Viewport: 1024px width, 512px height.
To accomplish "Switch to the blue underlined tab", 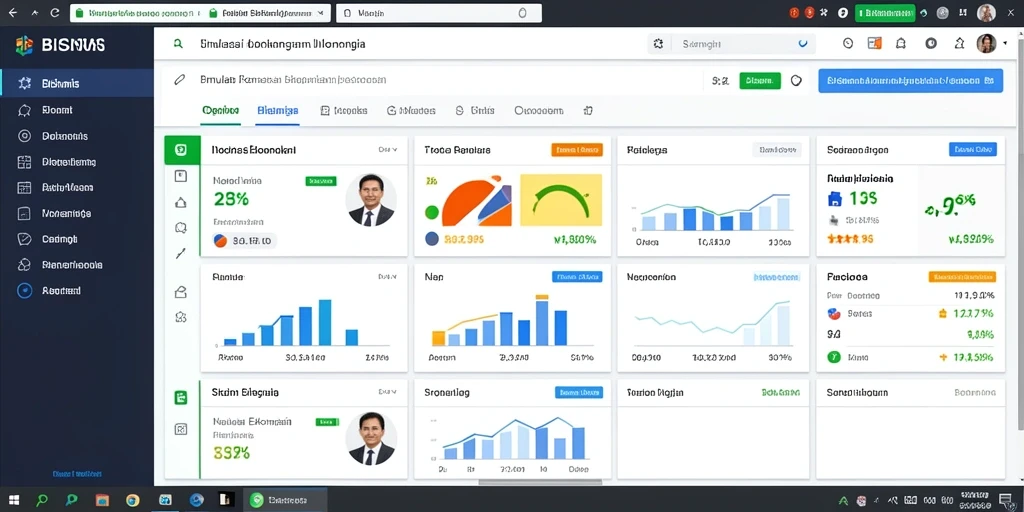I will click(278, 111).
